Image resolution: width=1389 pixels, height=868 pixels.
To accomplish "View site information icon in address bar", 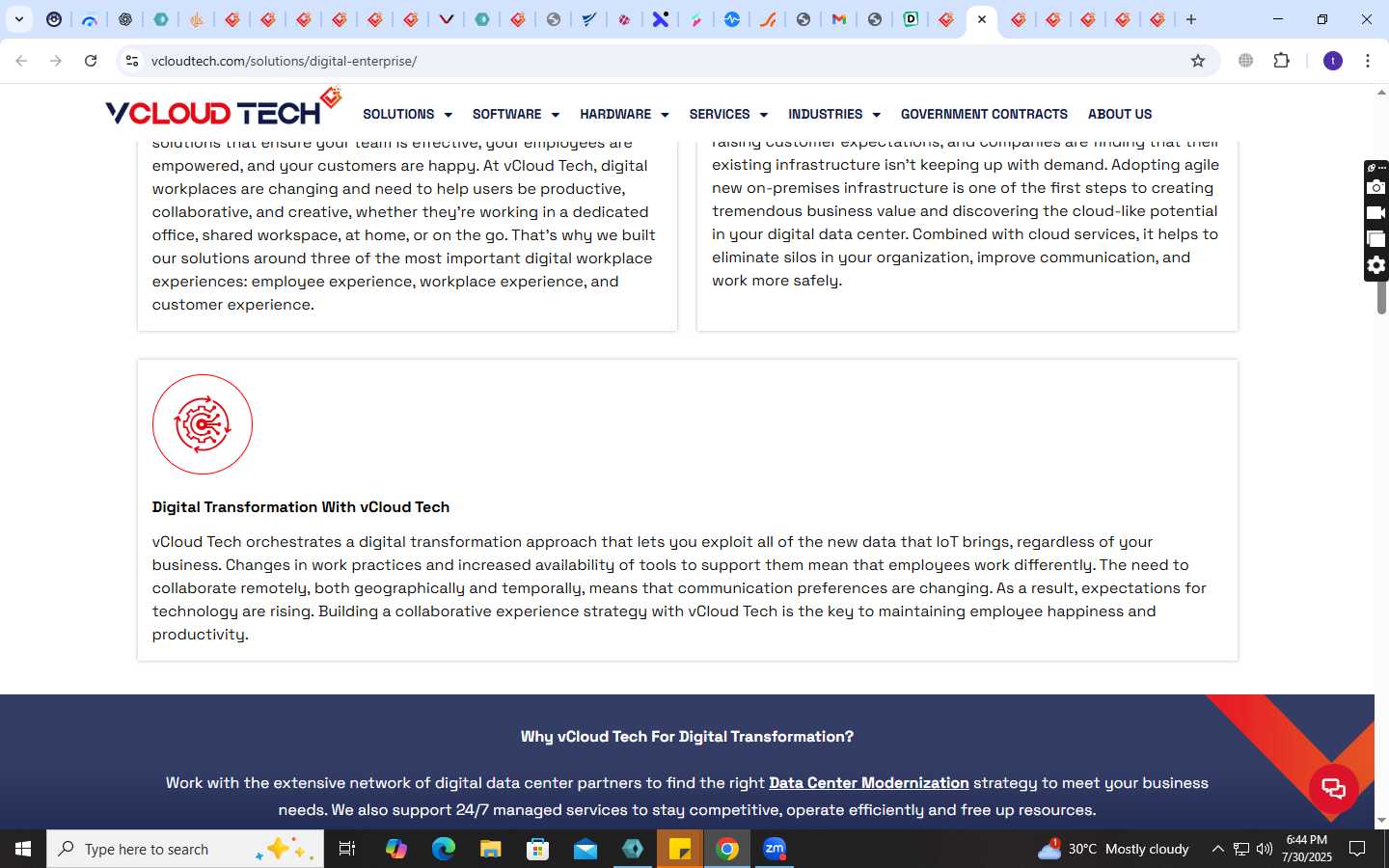I will pyautogui.click(x=132, y=61).
